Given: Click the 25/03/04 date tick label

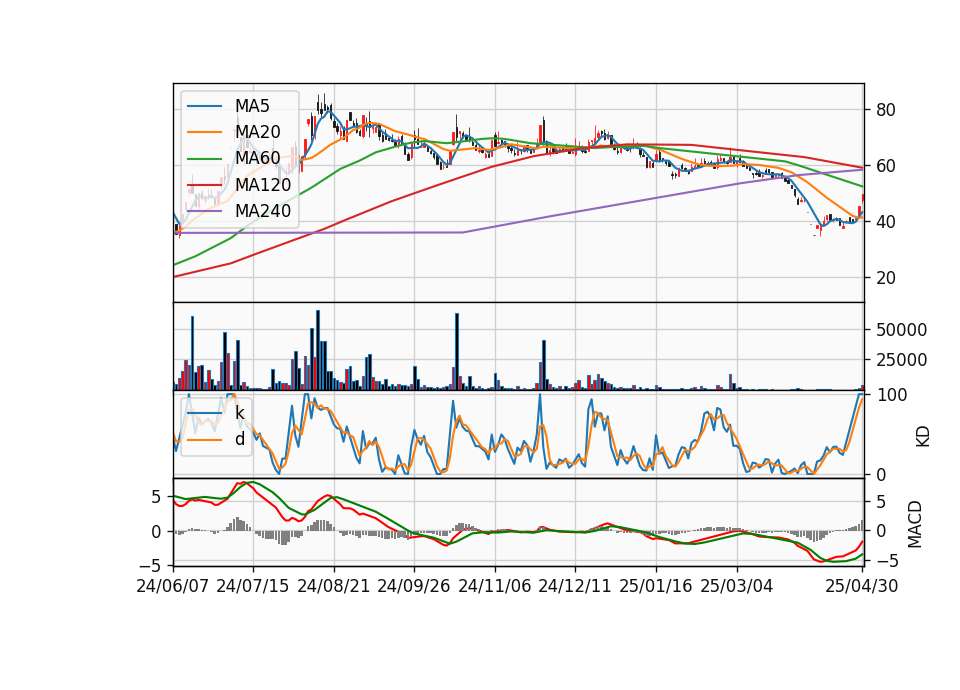Looking at the screenshot, I should (737, 586).
